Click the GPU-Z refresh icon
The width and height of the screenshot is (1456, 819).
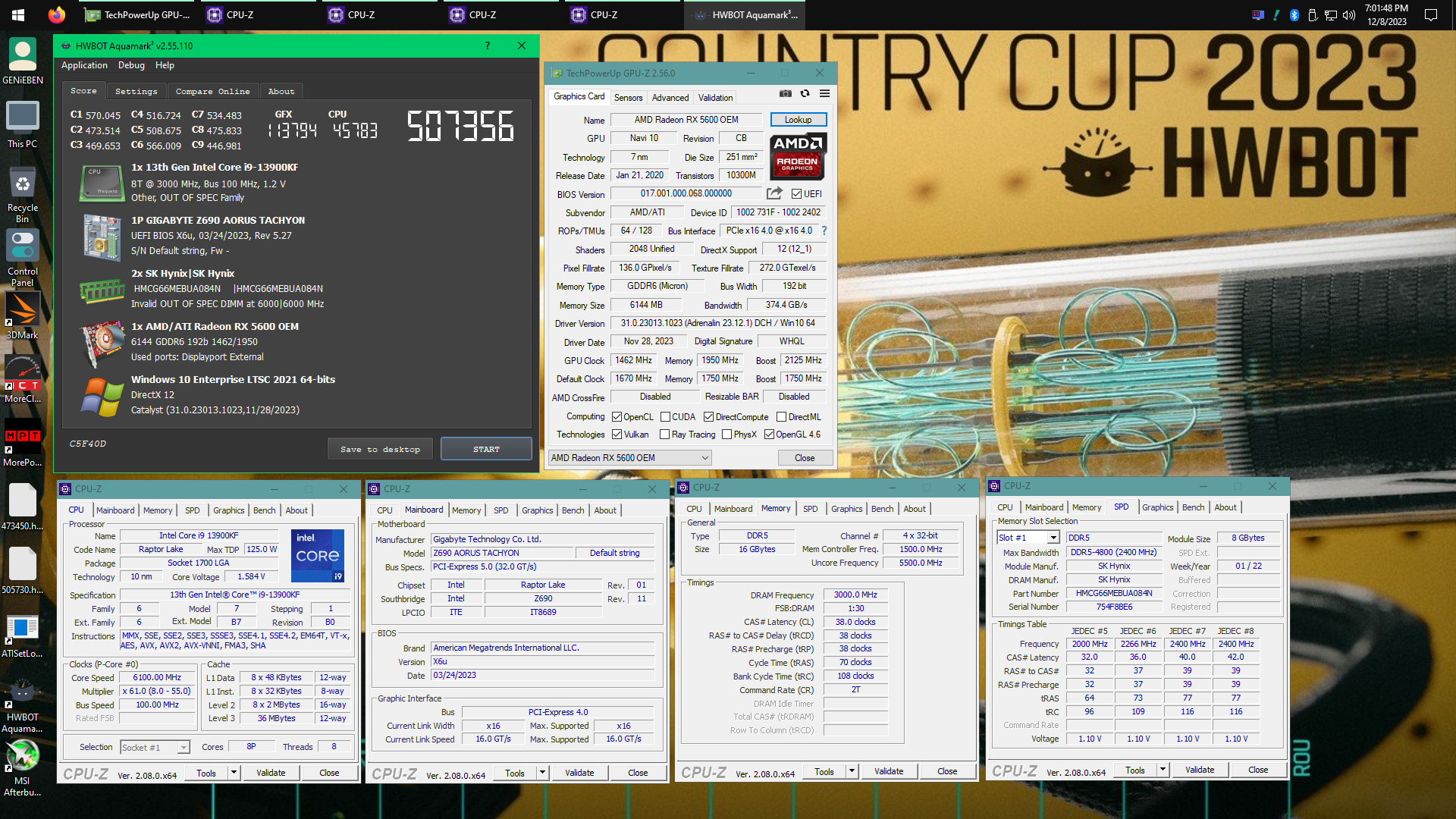[805, 94]
